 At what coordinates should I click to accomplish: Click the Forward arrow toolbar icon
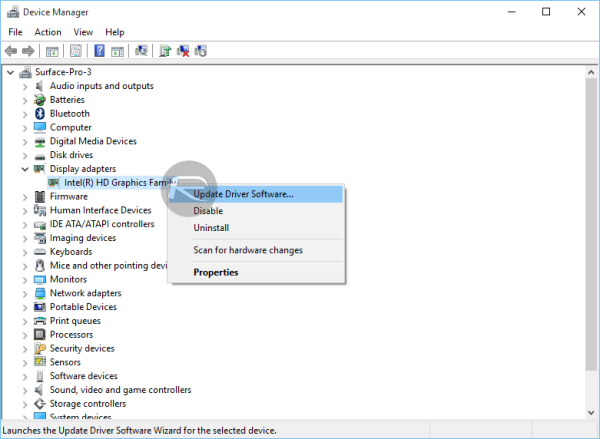[x=28, y=51]
